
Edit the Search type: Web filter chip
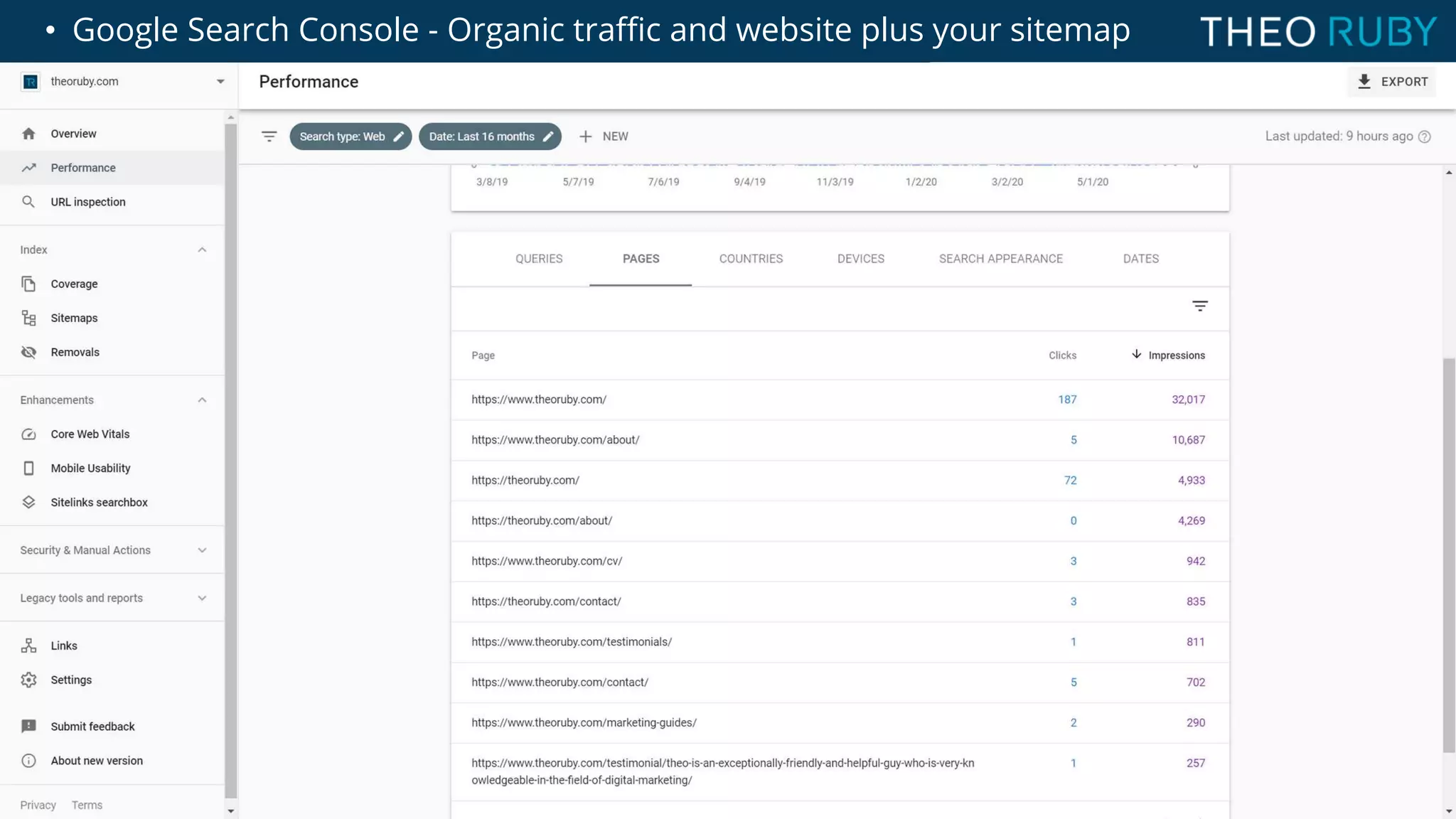[x=350, y=136]
